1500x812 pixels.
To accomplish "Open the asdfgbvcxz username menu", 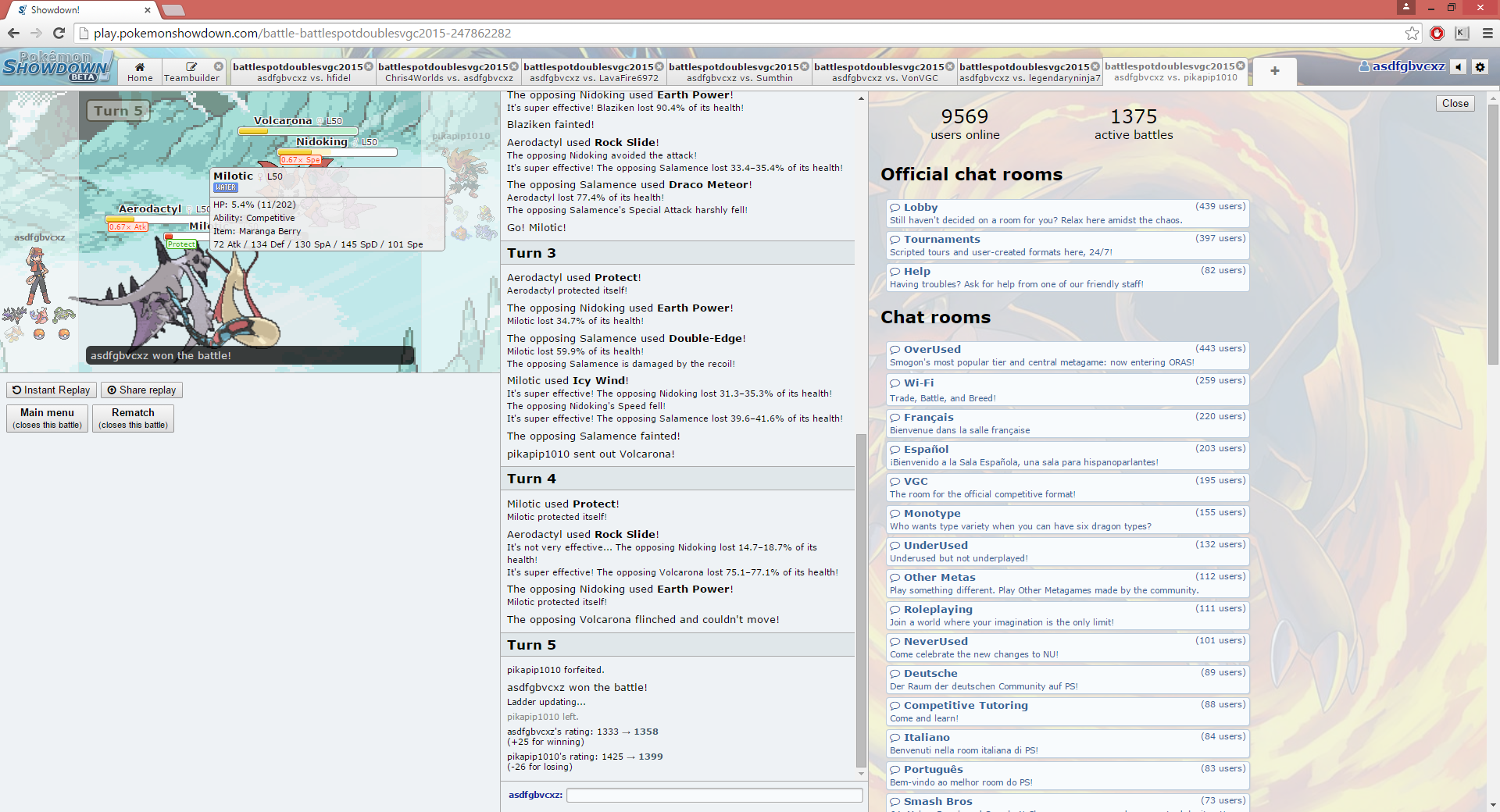I will (1402, 66).
